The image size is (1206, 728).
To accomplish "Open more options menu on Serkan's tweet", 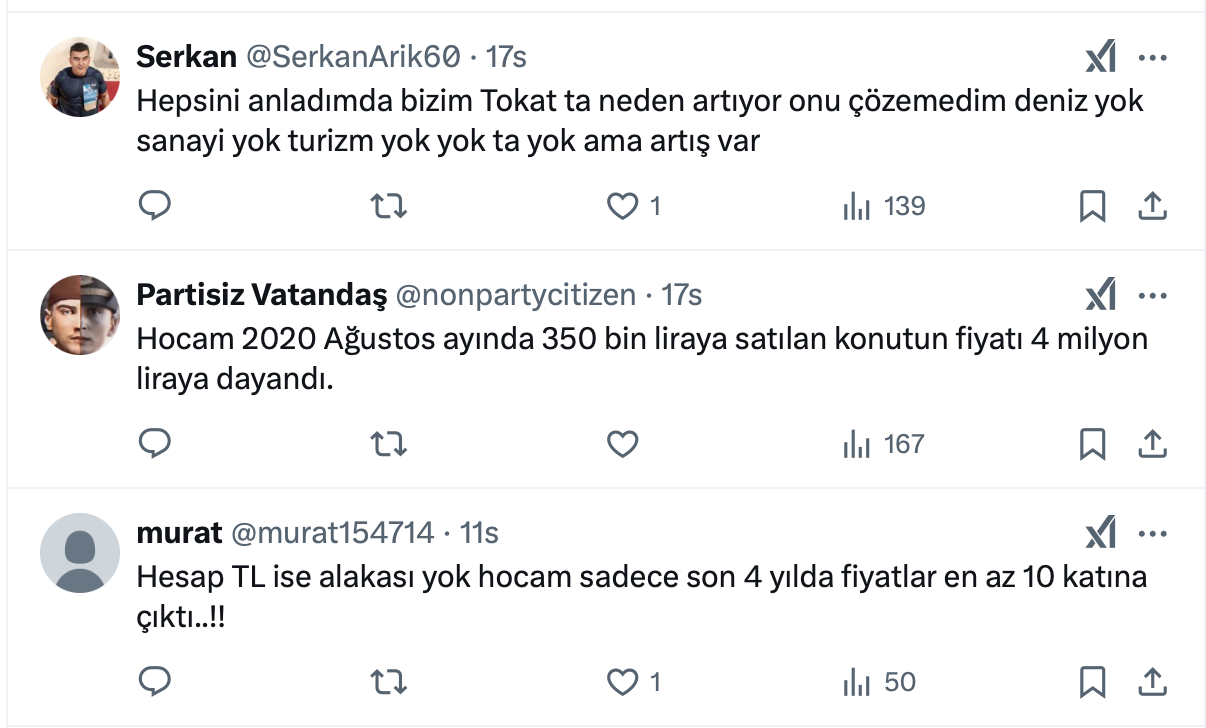I will 1153,58.
